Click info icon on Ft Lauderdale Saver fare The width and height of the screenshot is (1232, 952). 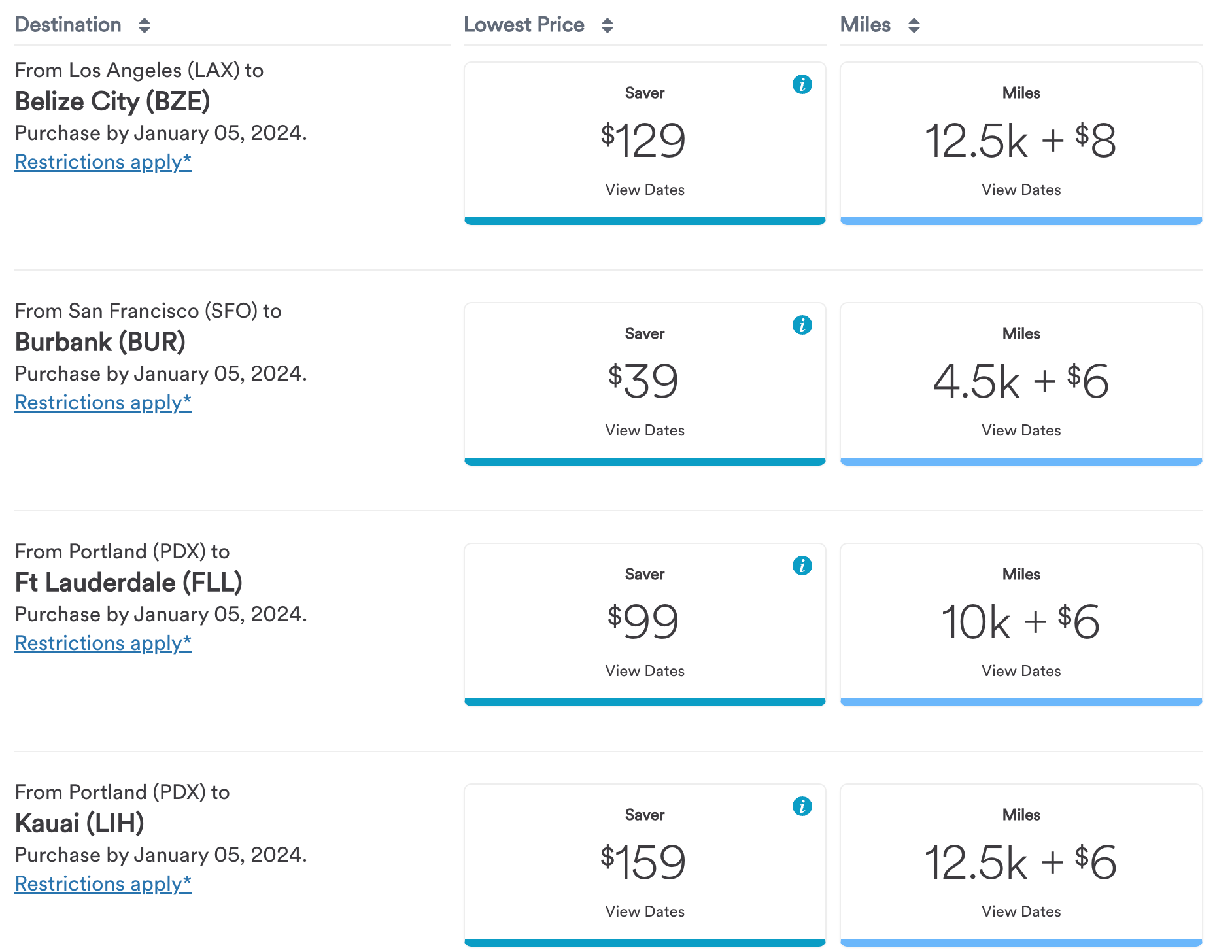click(802, 566)
